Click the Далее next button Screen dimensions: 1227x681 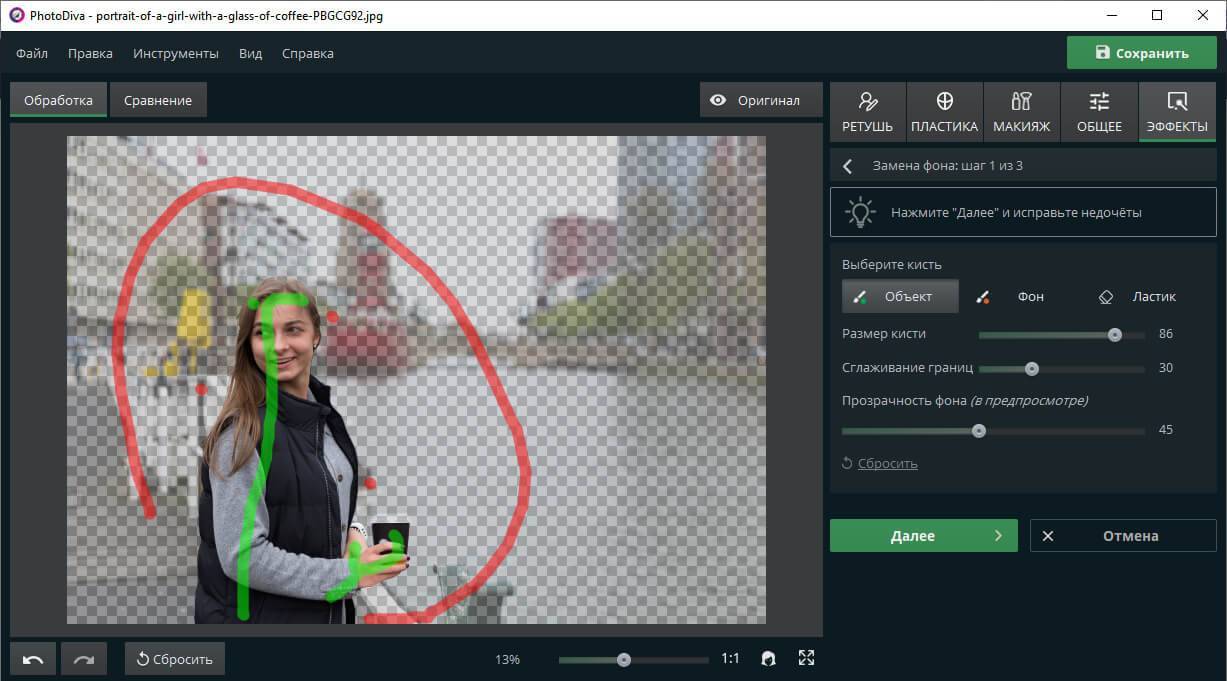click(923, 536)
